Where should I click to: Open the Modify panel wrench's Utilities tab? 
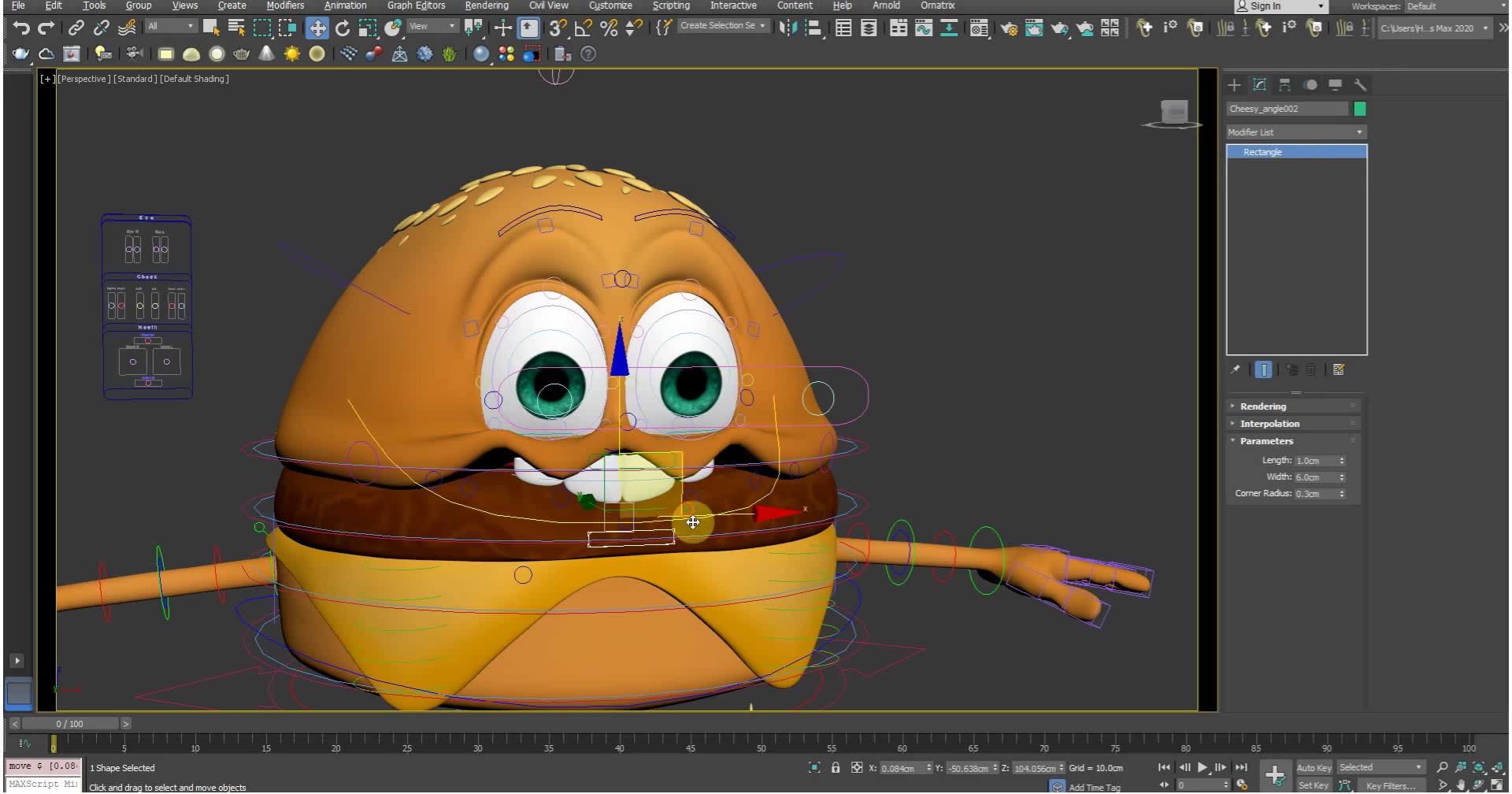click(x=1360, y=85)
